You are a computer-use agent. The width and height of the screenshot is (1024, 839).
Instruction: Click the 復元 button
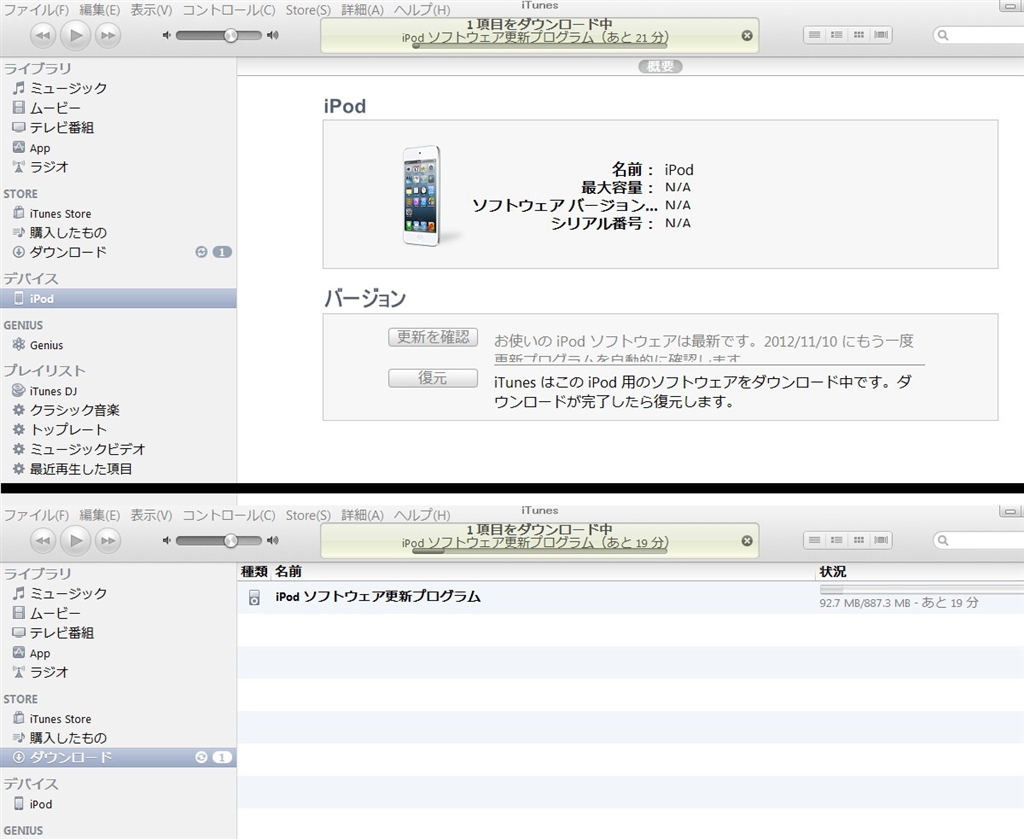click(433, 378)
